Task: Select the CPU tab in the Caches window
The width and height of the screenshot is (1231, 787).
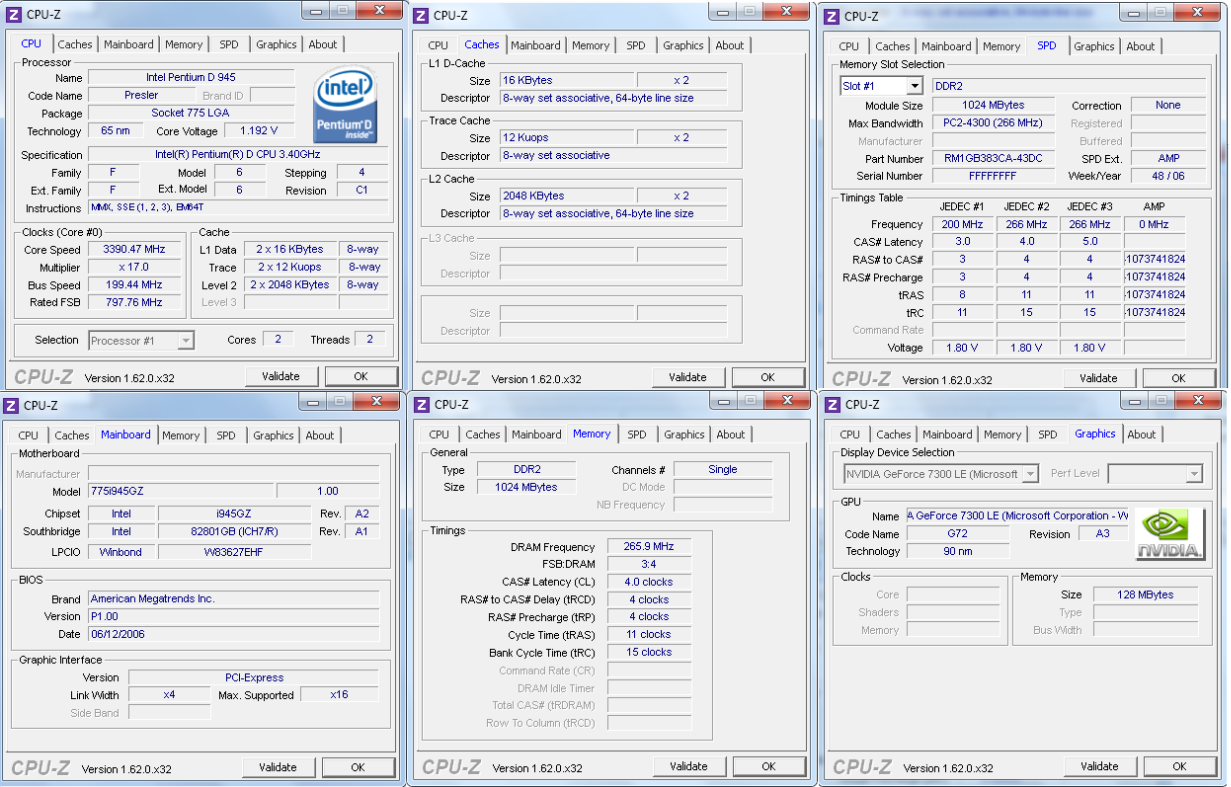Action: [x=438, y=45]
